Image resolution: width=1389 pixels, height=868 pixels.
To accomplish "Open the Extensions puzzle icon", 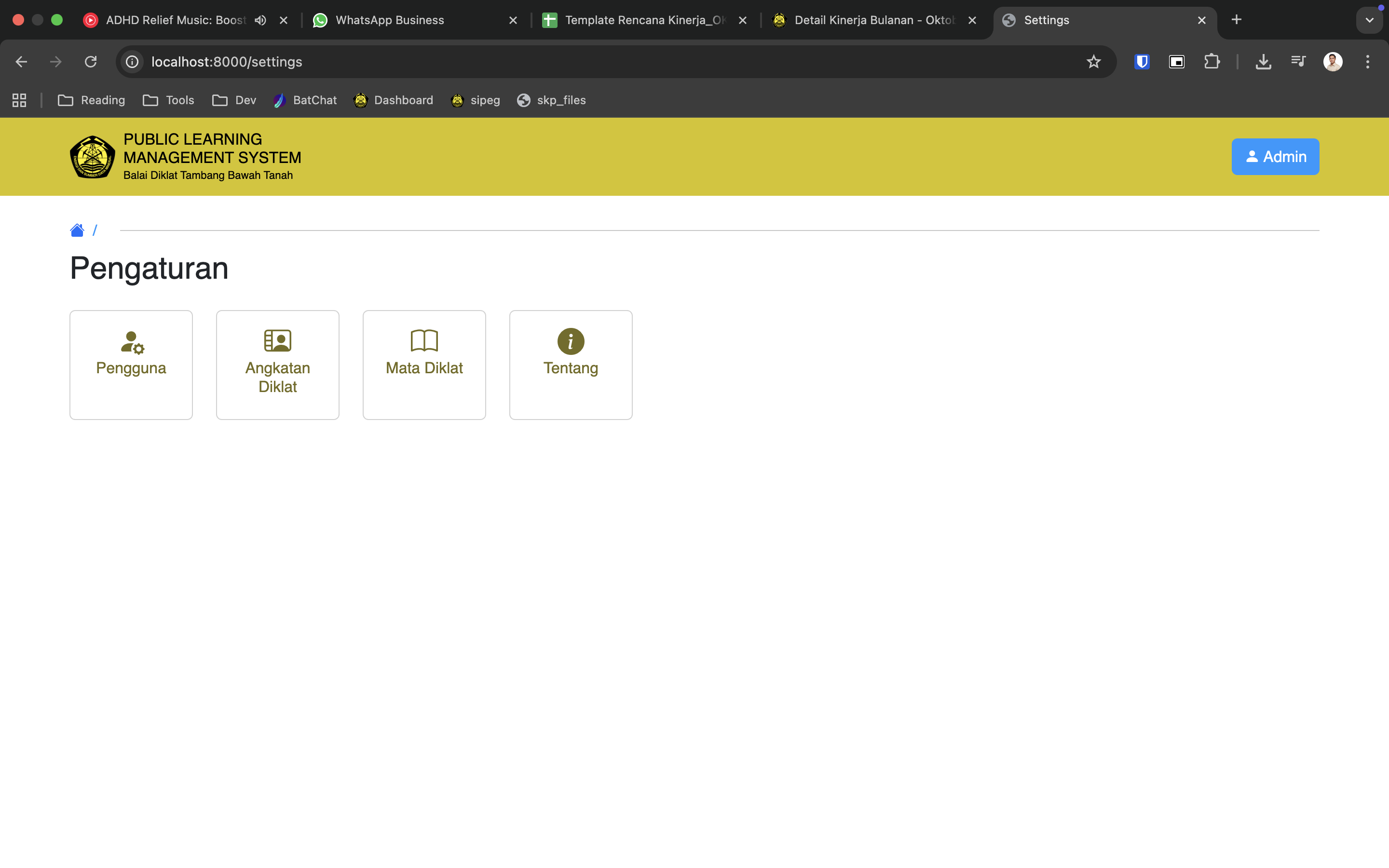I will (1212, 62).
